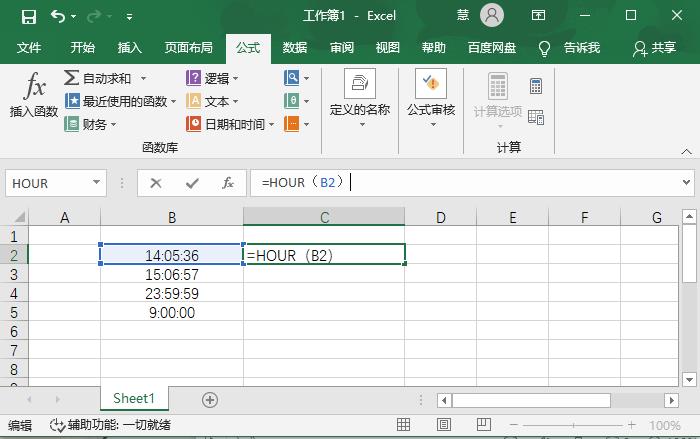
Task: Collapse the ribbon with the chevron
Action: click(687, 152)
